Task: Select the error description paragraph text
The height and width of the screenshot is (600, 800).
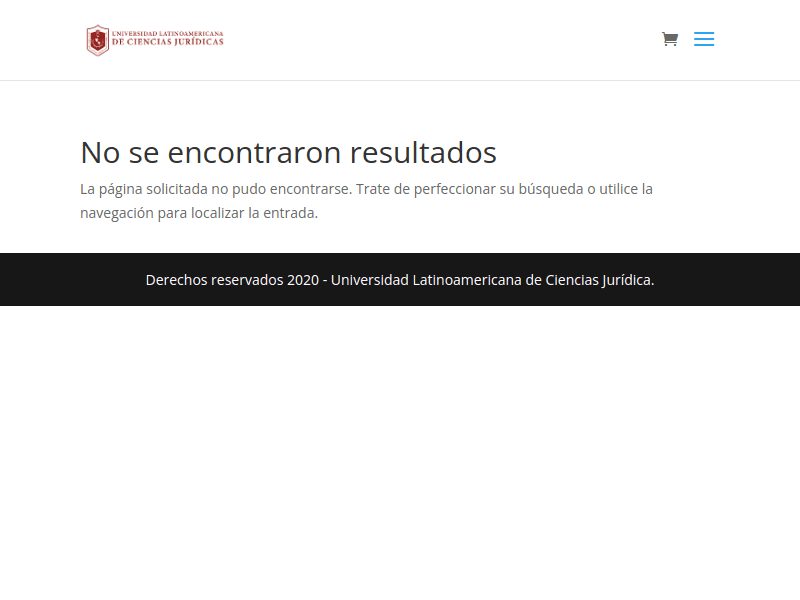Action: coord(366,199)
